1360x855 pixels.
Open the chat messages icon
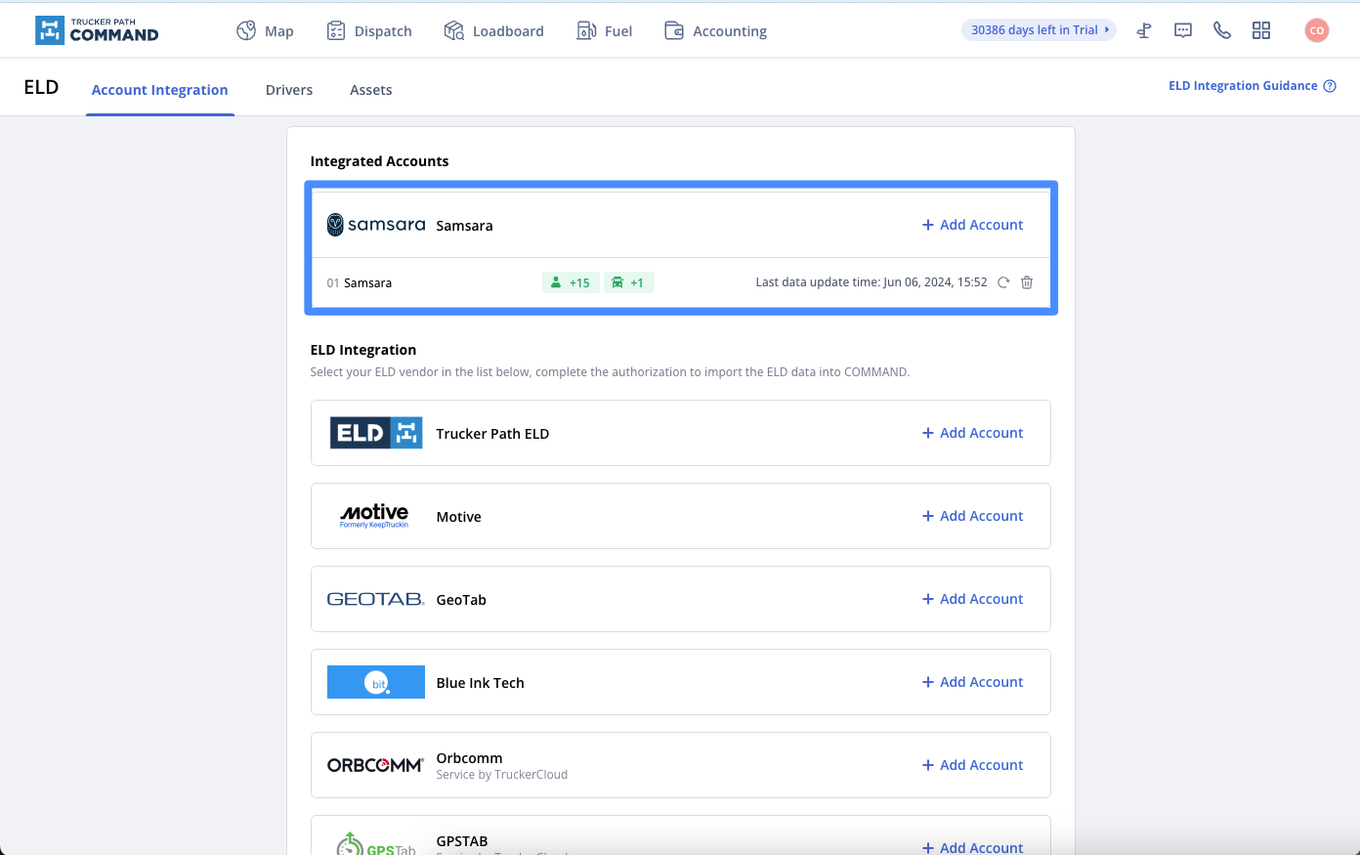(1183, 31)
